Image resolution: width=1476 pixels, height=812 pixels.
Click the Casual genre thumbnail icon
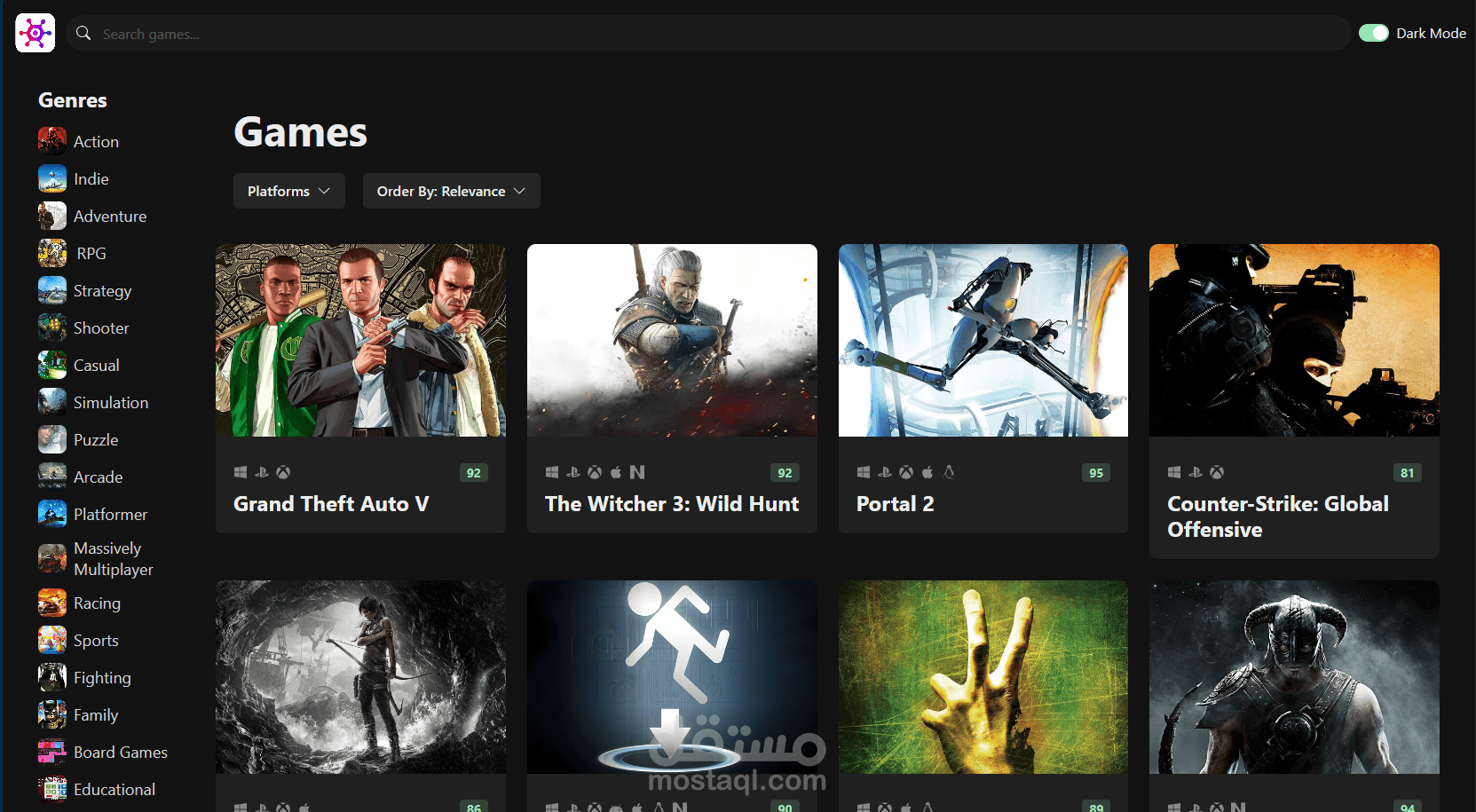click(52, 365)
